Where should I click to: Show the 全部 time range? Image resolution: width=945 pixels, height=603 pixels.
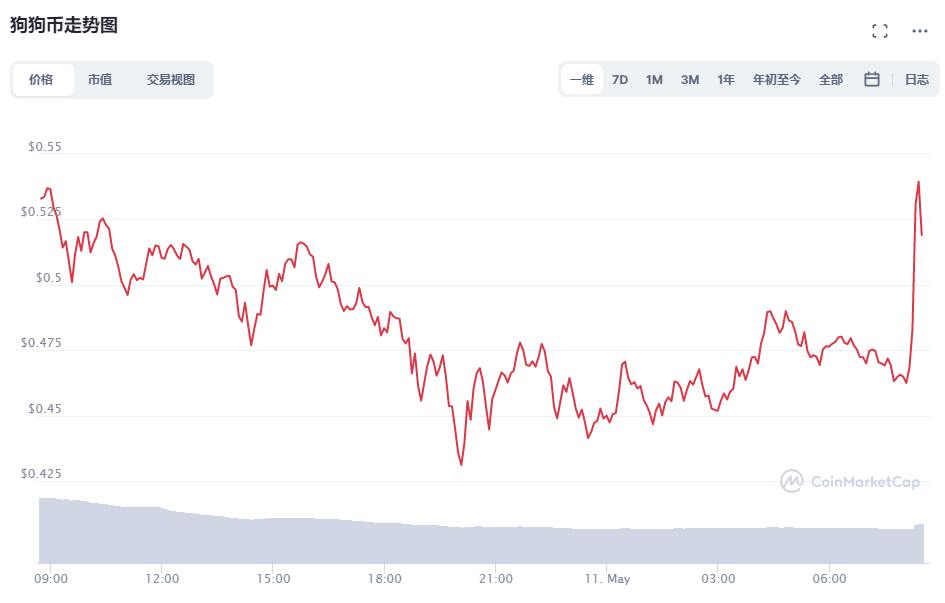point(831,80)
